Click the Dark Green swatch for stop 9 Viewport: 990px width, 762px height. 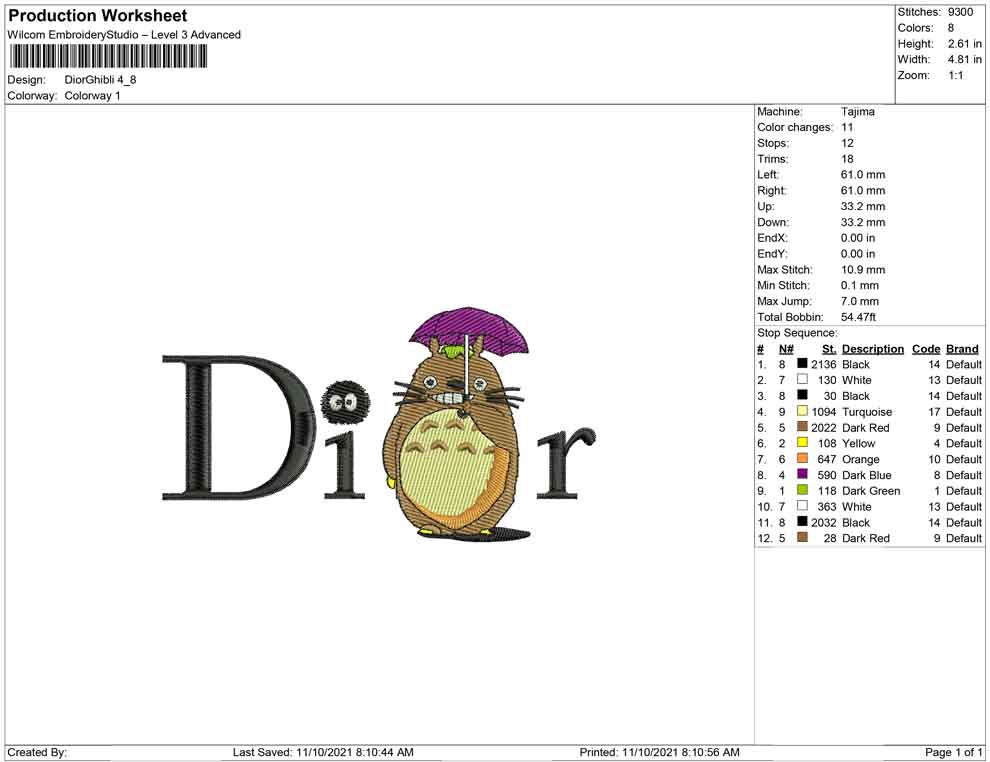click(802, 490)
